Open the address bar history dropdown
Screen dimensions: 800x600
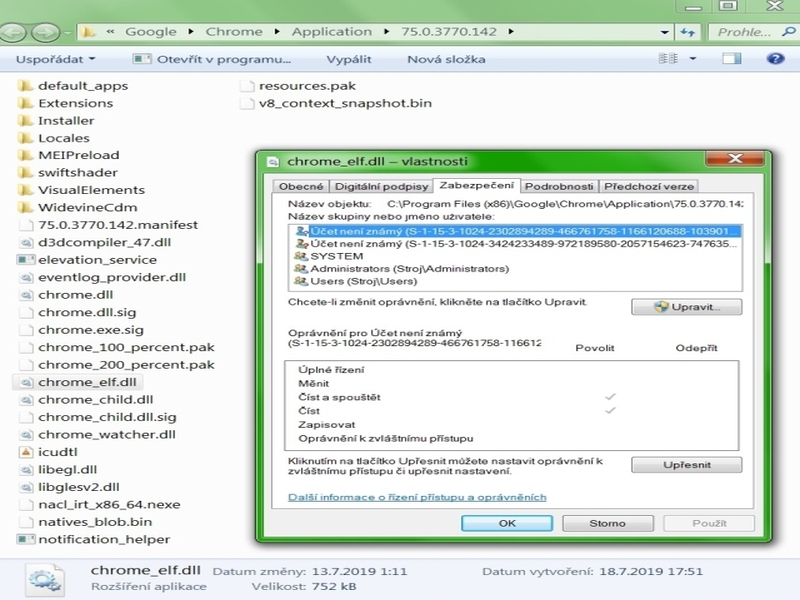pos(664,32)
